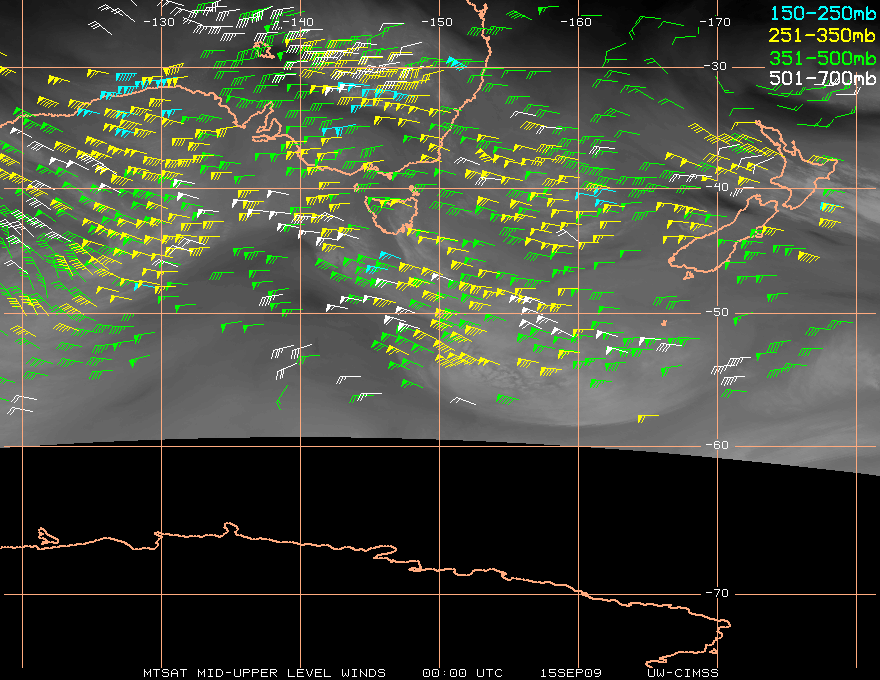Screen dimensions: 880x680
Task: Click the 251-350mb yellow legend entry
Action: pos(822,35)
